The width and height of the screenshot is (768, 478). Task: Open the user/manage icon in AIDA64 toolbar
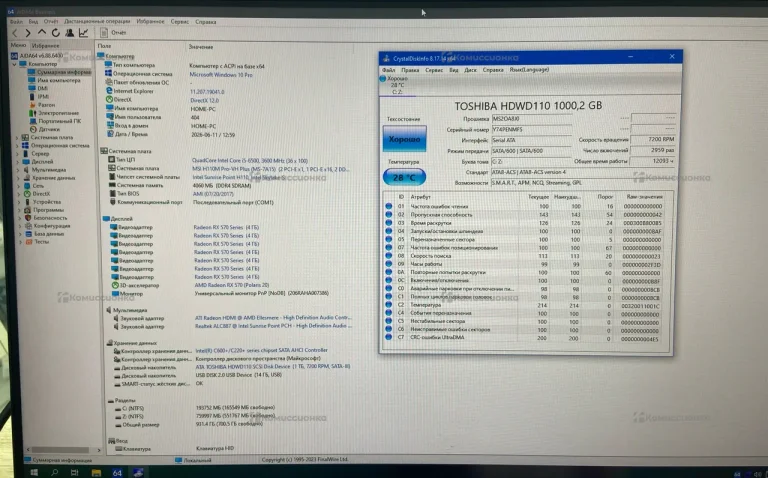(70, 32)
